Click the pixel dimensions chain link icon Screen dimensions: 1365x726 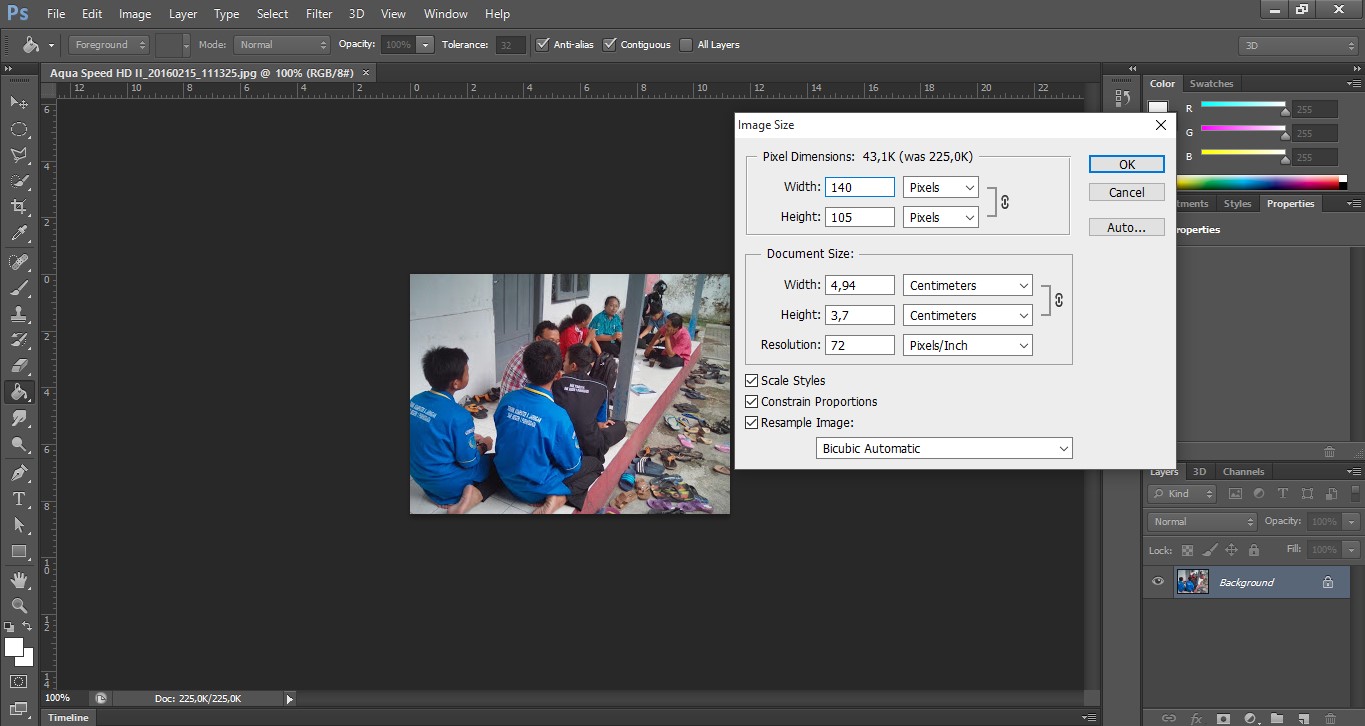[1004, 202]
